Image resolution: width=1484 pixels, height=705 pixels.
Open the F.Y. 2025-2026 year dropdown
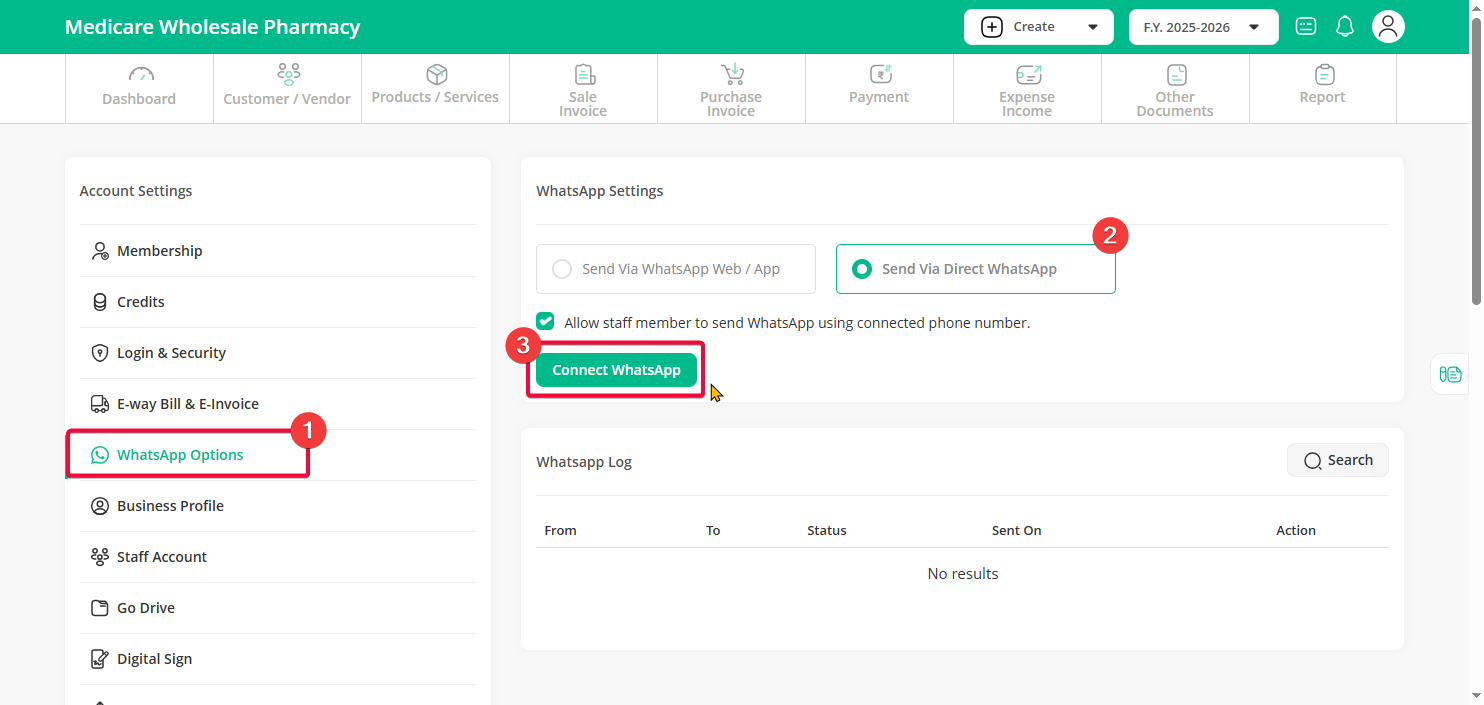1203,27
